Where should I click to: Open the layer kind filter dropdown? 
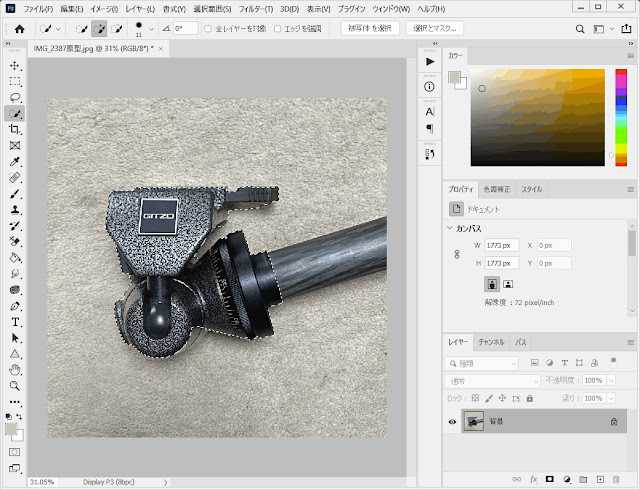(482, 363)
